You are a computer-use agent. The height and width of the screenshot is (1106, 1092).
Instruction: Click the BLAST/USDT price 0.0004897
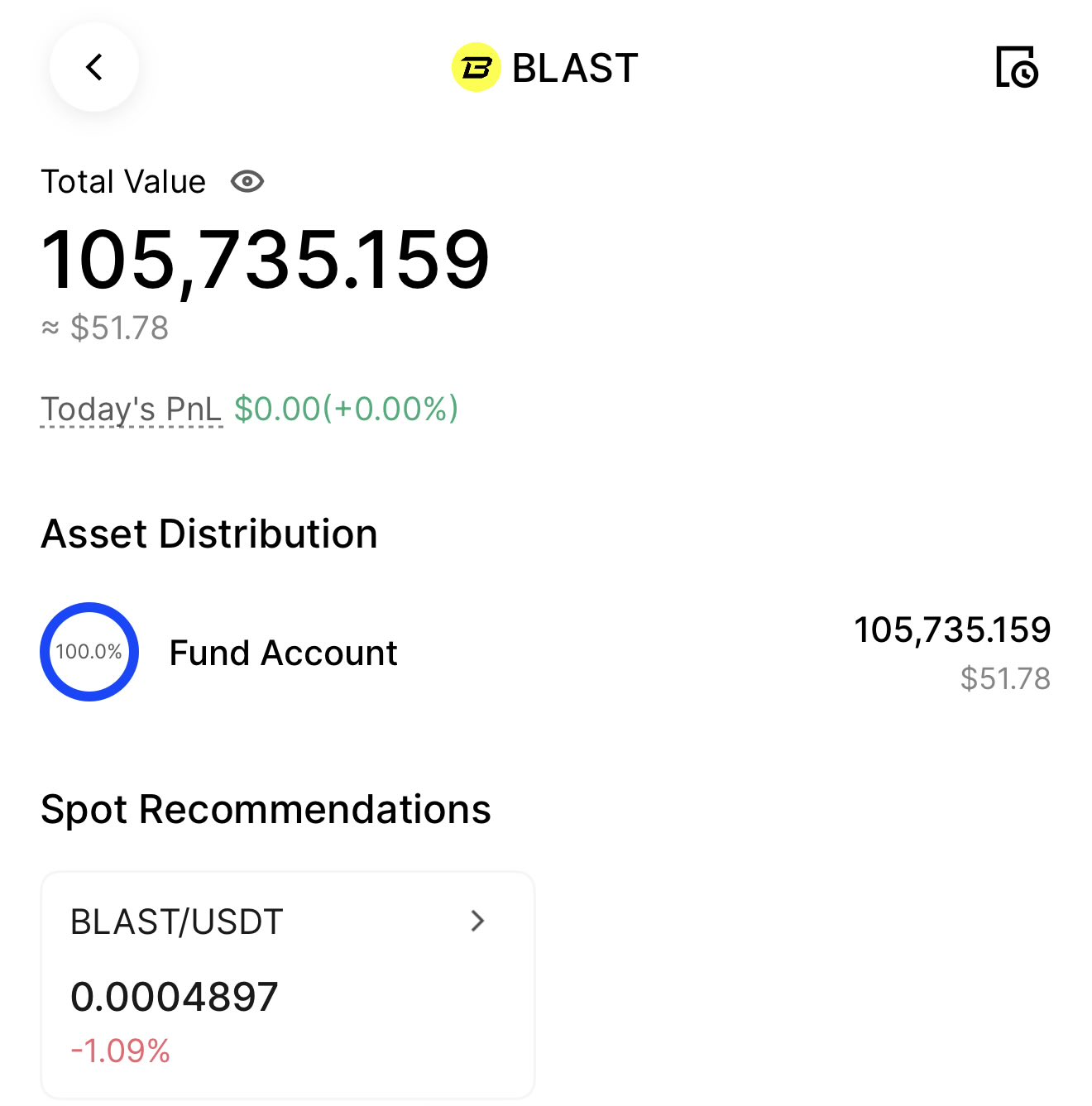pos(175,997)
